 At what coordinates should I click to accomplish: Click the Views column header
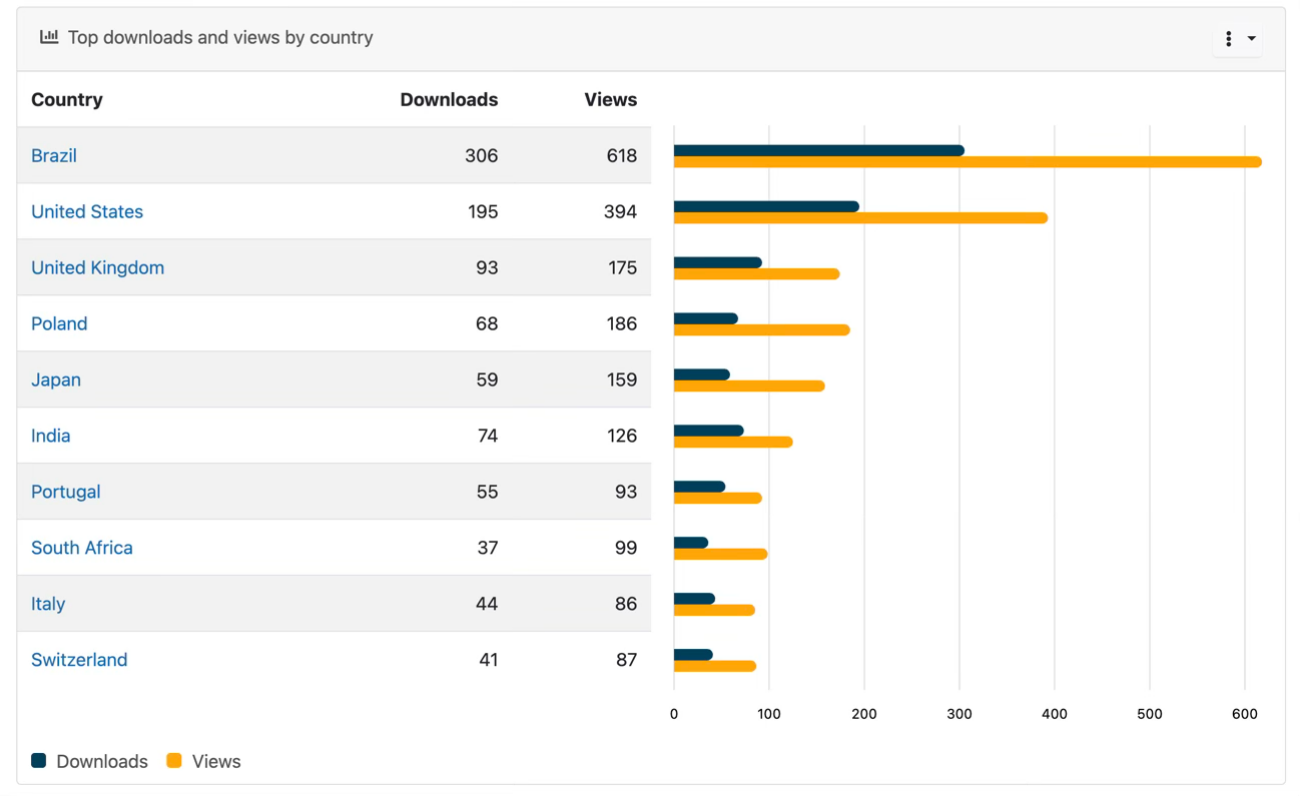[x=610, y=100]
